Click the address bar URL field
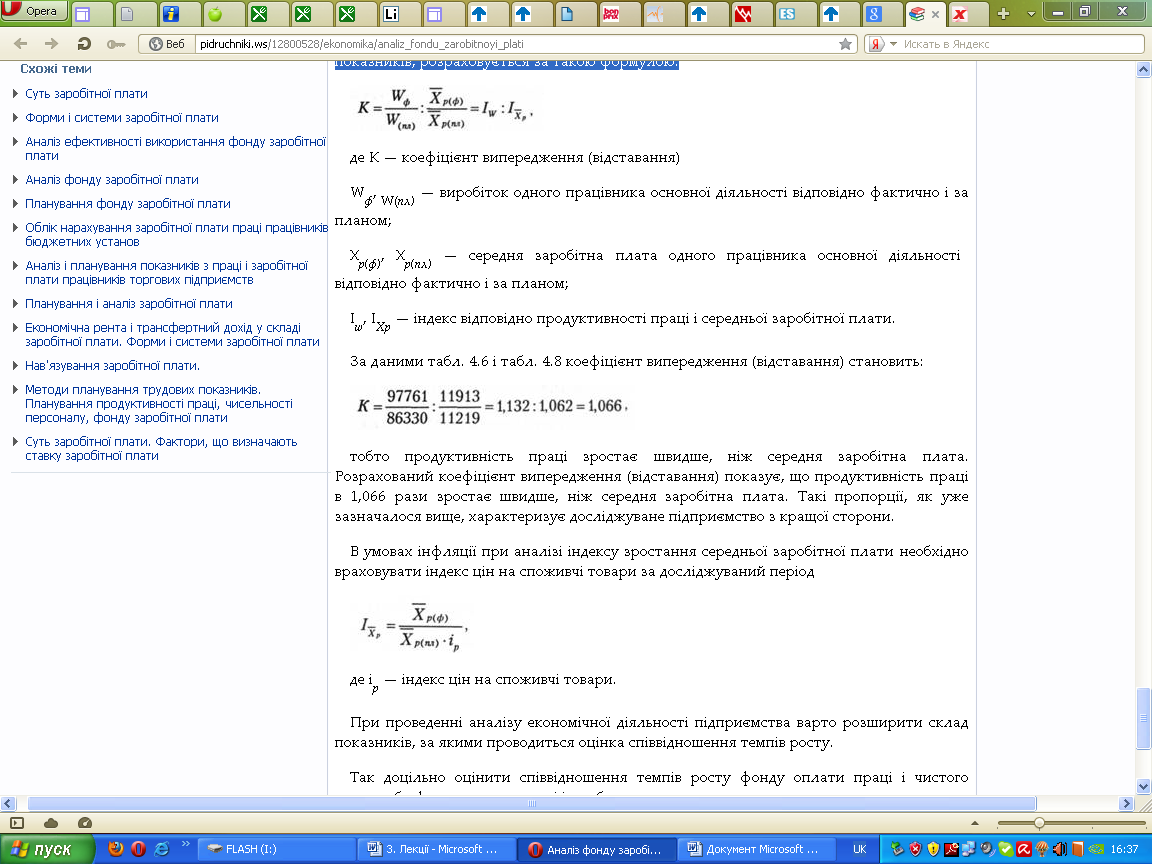The width and height of the screenshot is (1152, 864). (514, 44)
